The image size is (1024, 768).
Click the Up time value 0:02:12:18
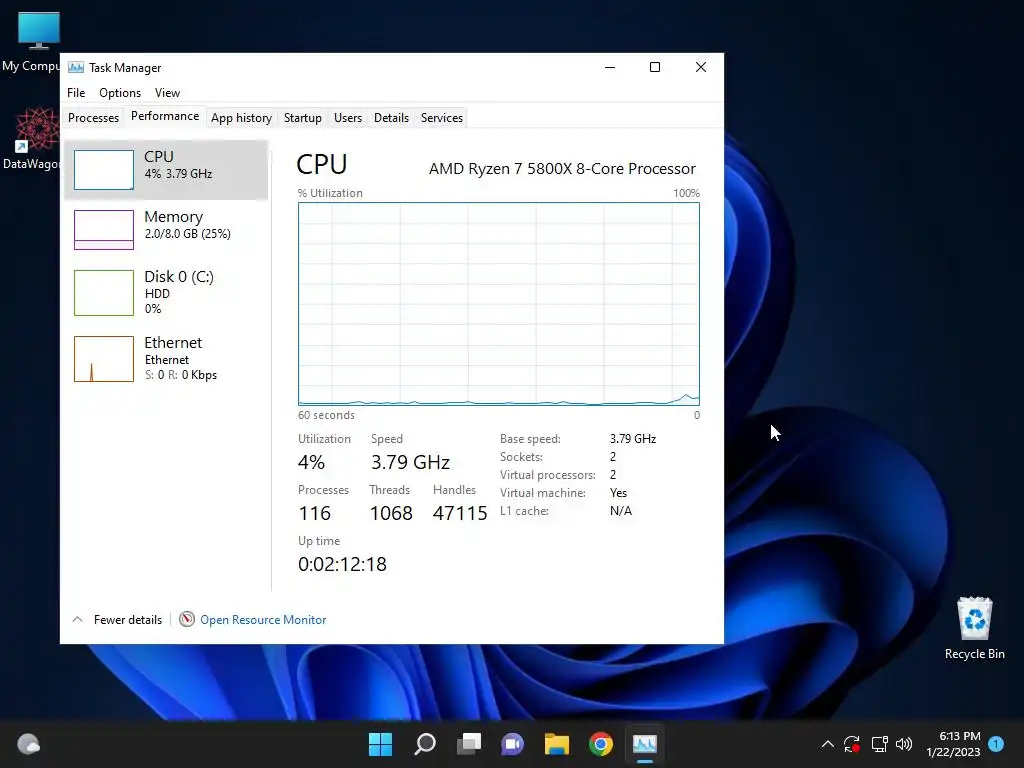[x=342, y=564]
